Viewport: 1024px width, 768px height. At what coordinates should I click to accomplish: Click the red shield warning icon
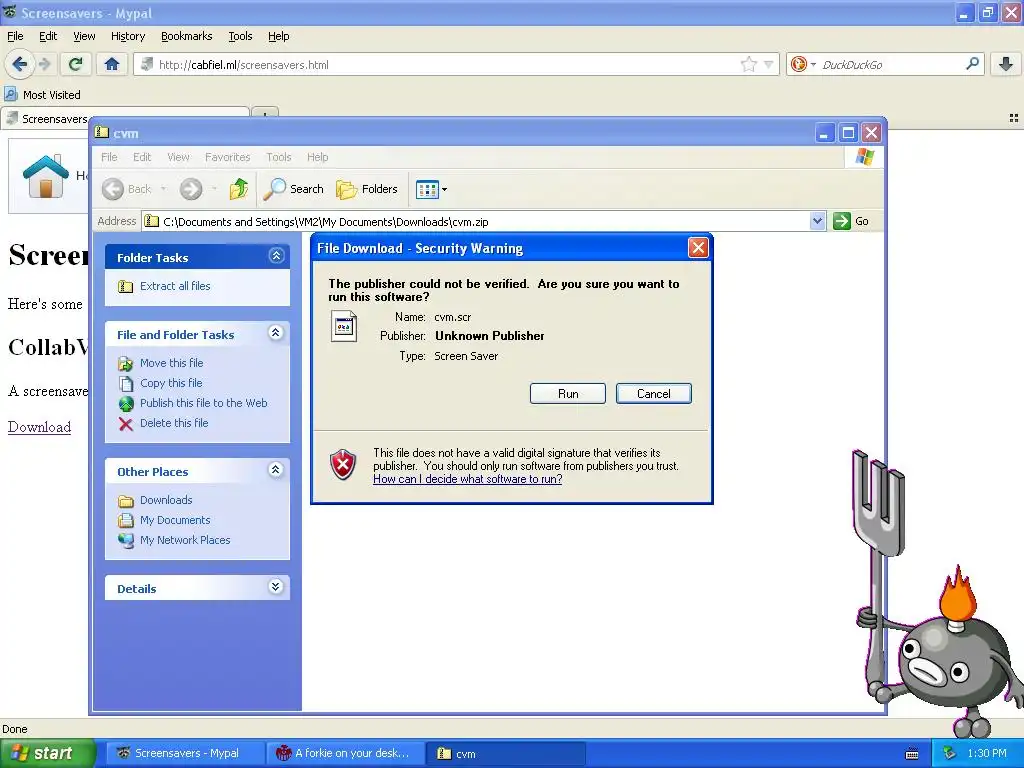click(x=343, y=464)
